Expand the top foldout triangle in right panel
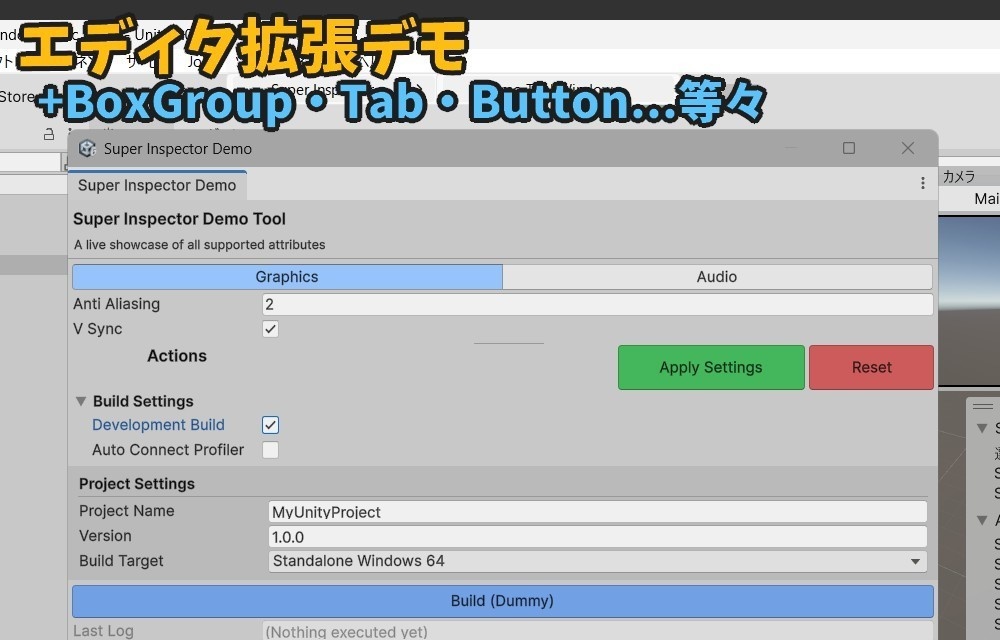The image size is (1000, 640). coord(981,427)
